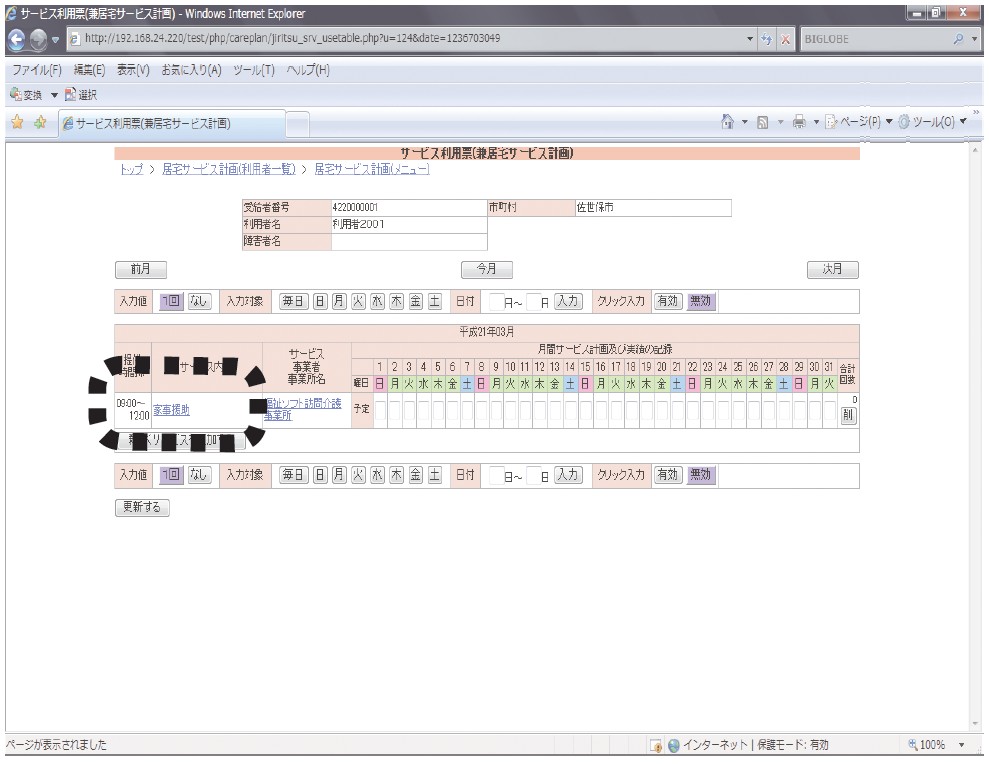This screenshot has width=989, height=764.
Task: Toggle the day 1 schedule cell checkbox
Action: (380, 410)
